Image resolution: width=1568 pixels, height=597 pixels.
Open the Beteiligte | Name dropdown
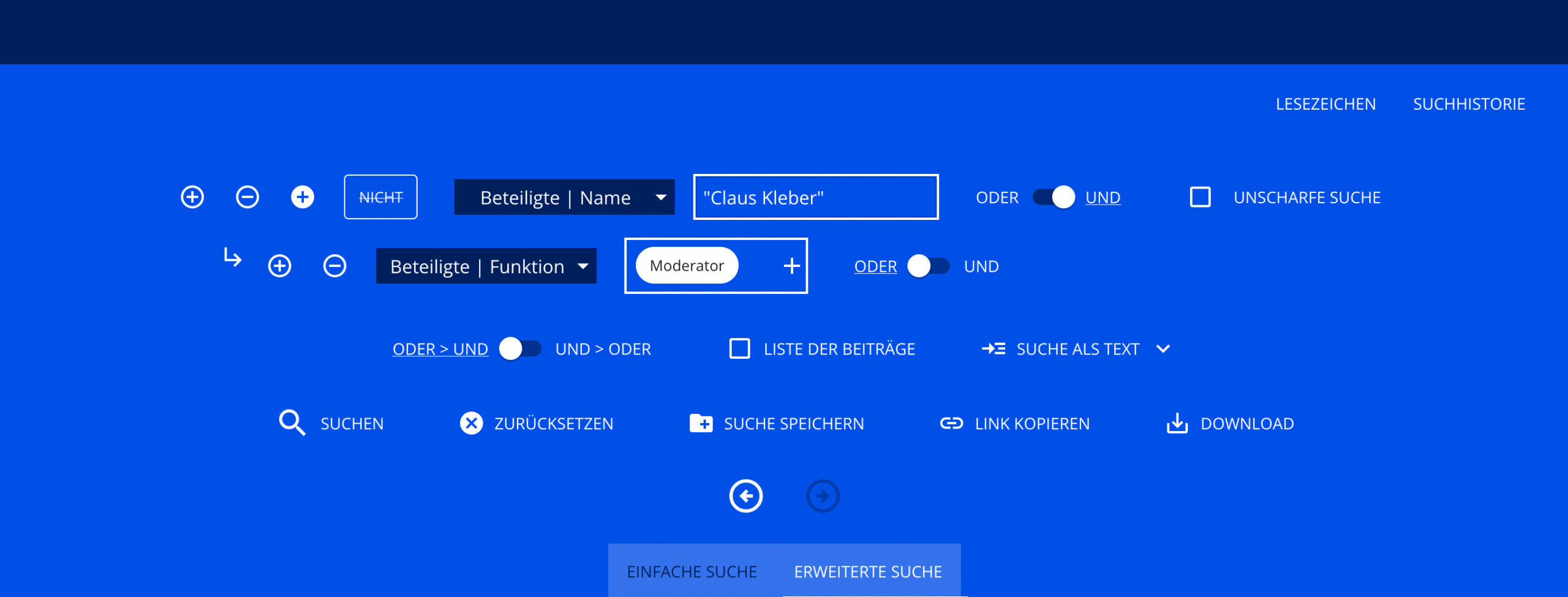563,197
